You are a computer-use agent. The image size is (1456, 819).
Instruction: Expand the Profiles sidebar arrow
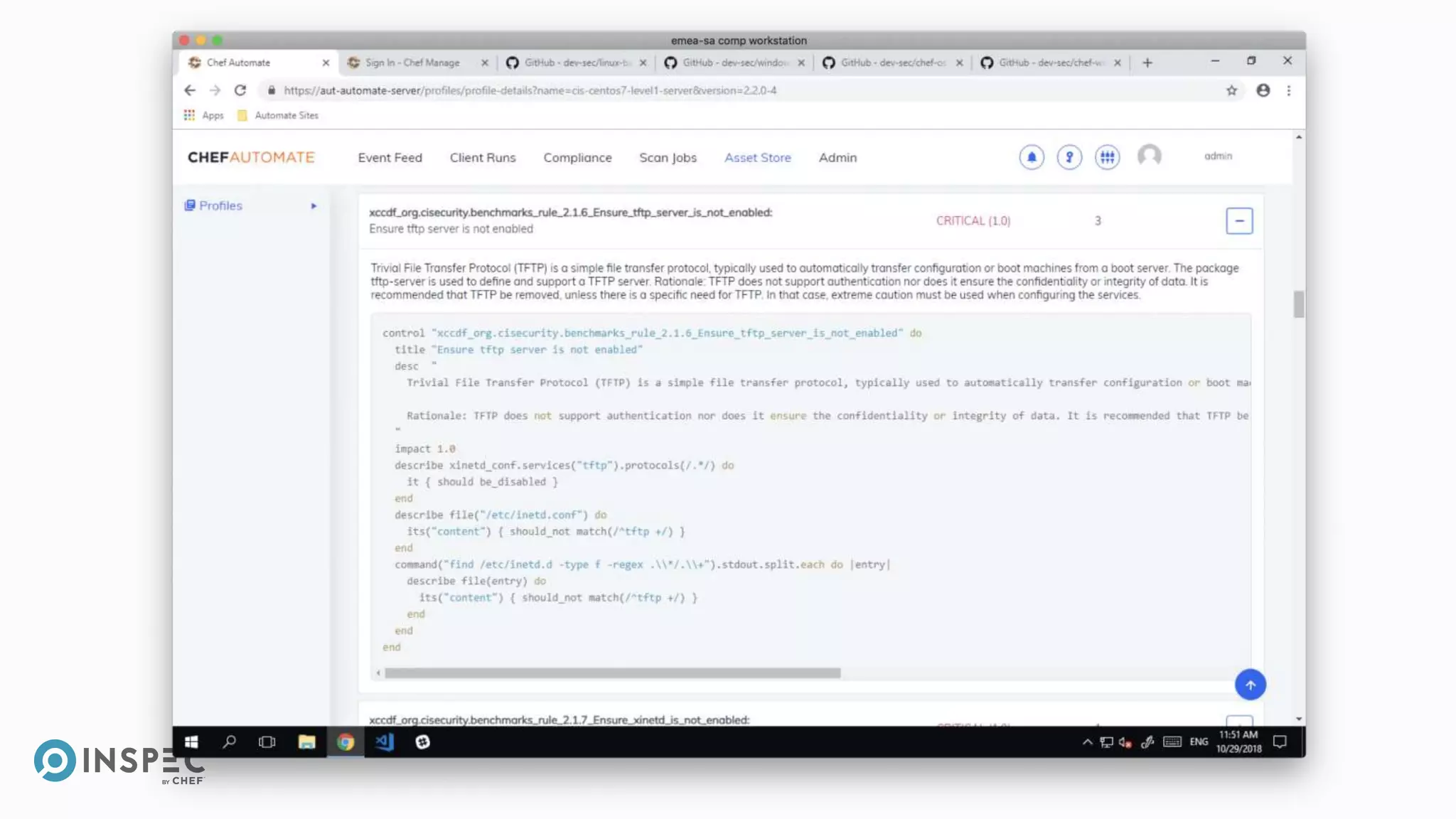click(x=314, y=206)
